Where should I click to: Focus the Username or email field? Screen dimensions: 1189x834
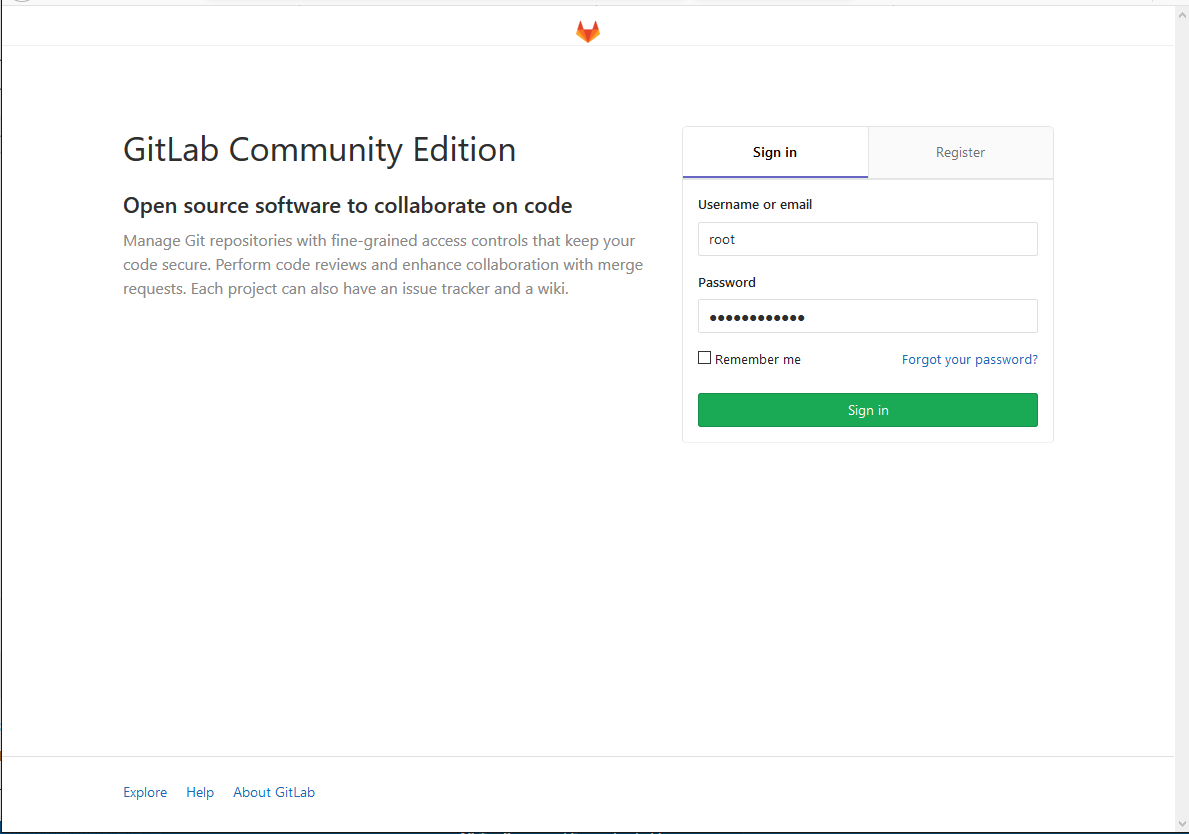pos(867,239)
